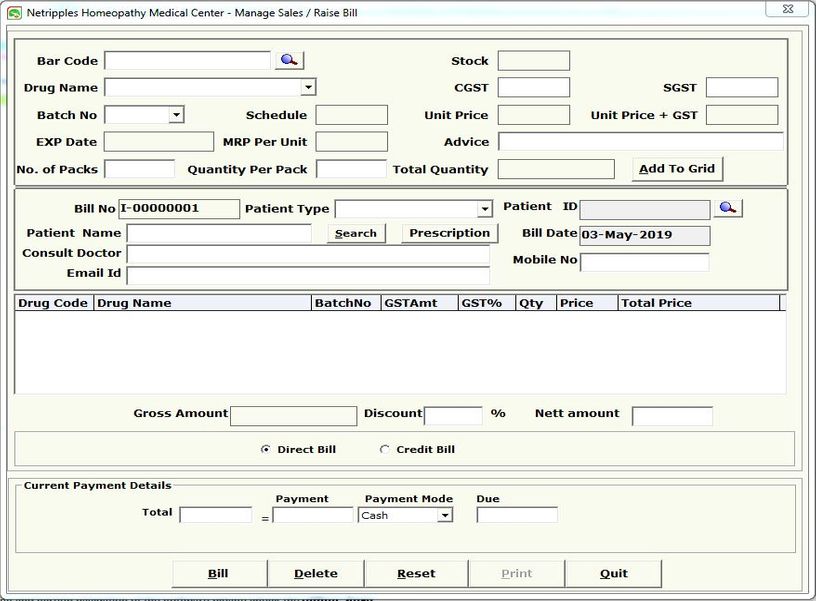
Task: Focus the Bar Code input field
Action: coord(188,60)
